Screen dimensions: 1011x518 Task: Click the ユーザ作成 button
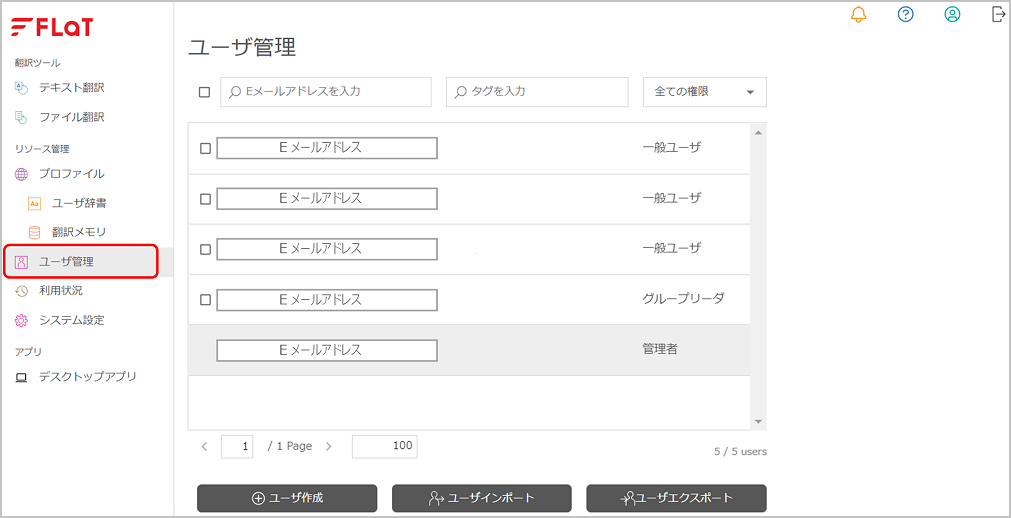tap(287, 498)
